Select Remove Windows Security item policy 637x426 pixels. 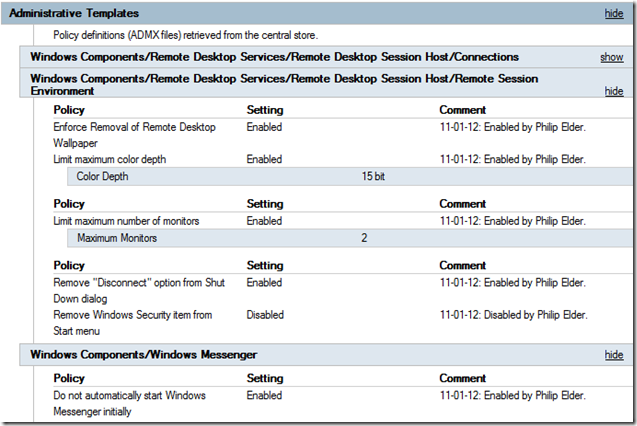click(x=132, y=322)
